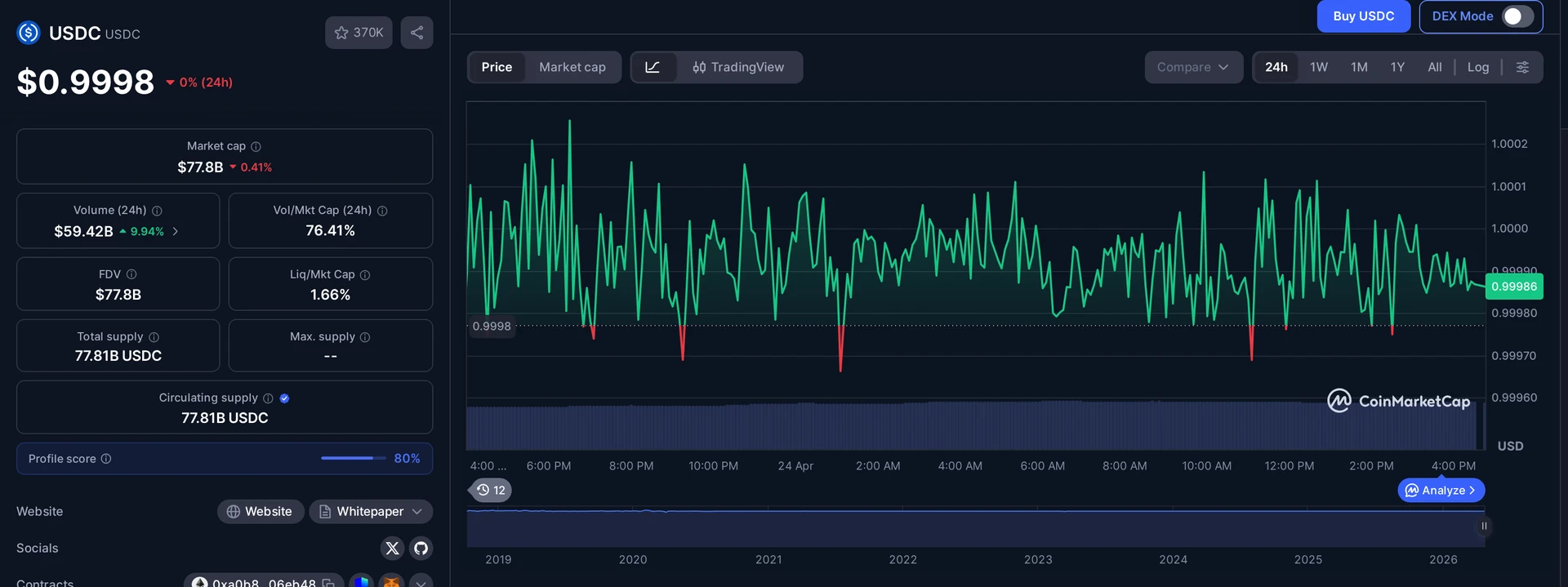
Task: Expand Volume (24h) details arrow
Action: 176,231
